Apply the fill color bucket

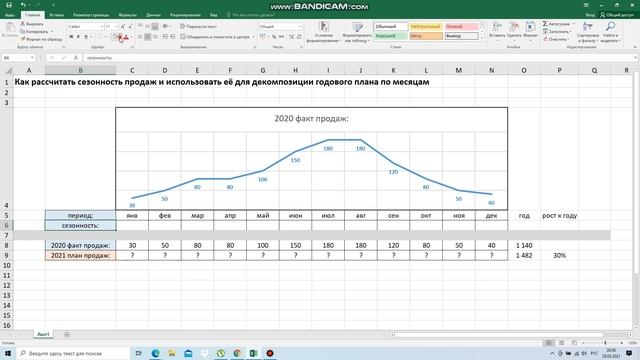point(117,37)
